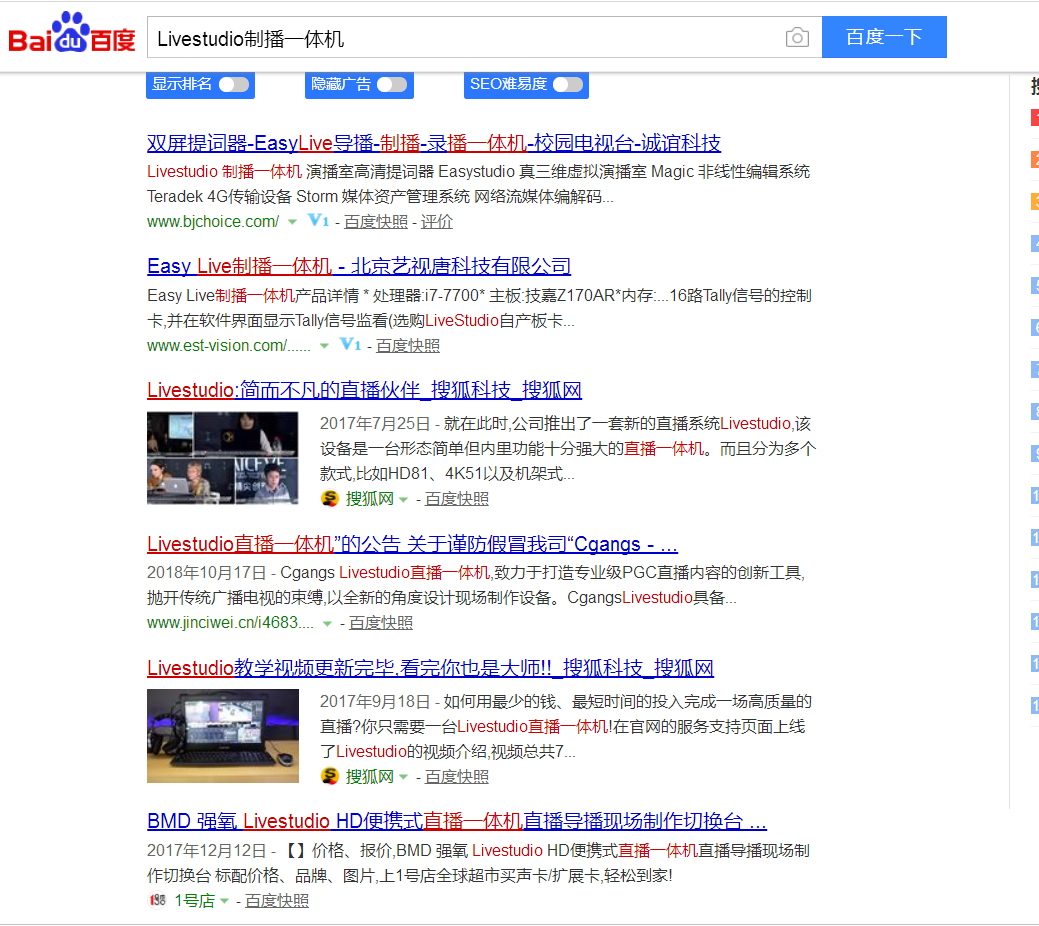This screenshot has width=1039, height=926.
Task: Expand dropdown arrow next to www.bjchoice.com
Action: click(292, 222)
